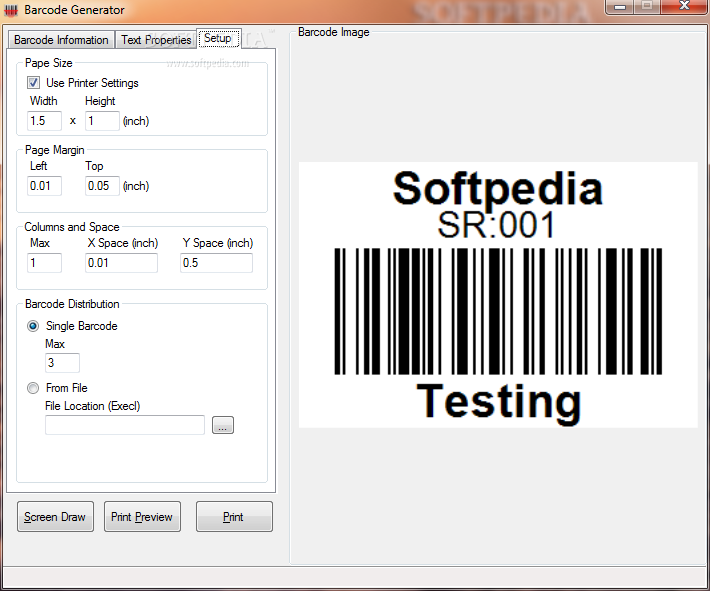Image resolution: width=710 pixels, height=591 pixels.
Task: Edit the Top page margin field
Action: 102,186
